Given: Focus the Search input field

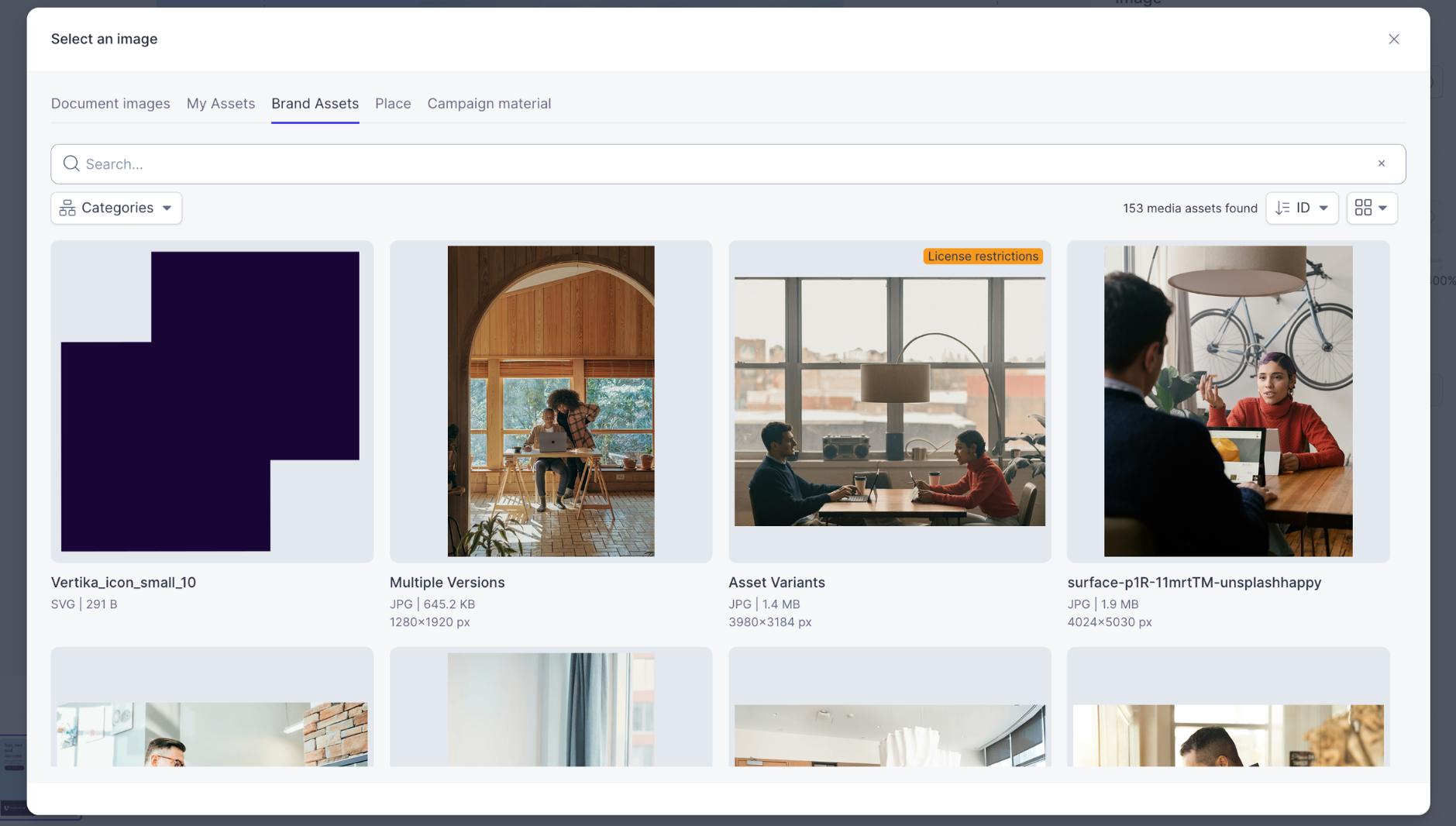Looking at the screenshot, I should [728, 163].
